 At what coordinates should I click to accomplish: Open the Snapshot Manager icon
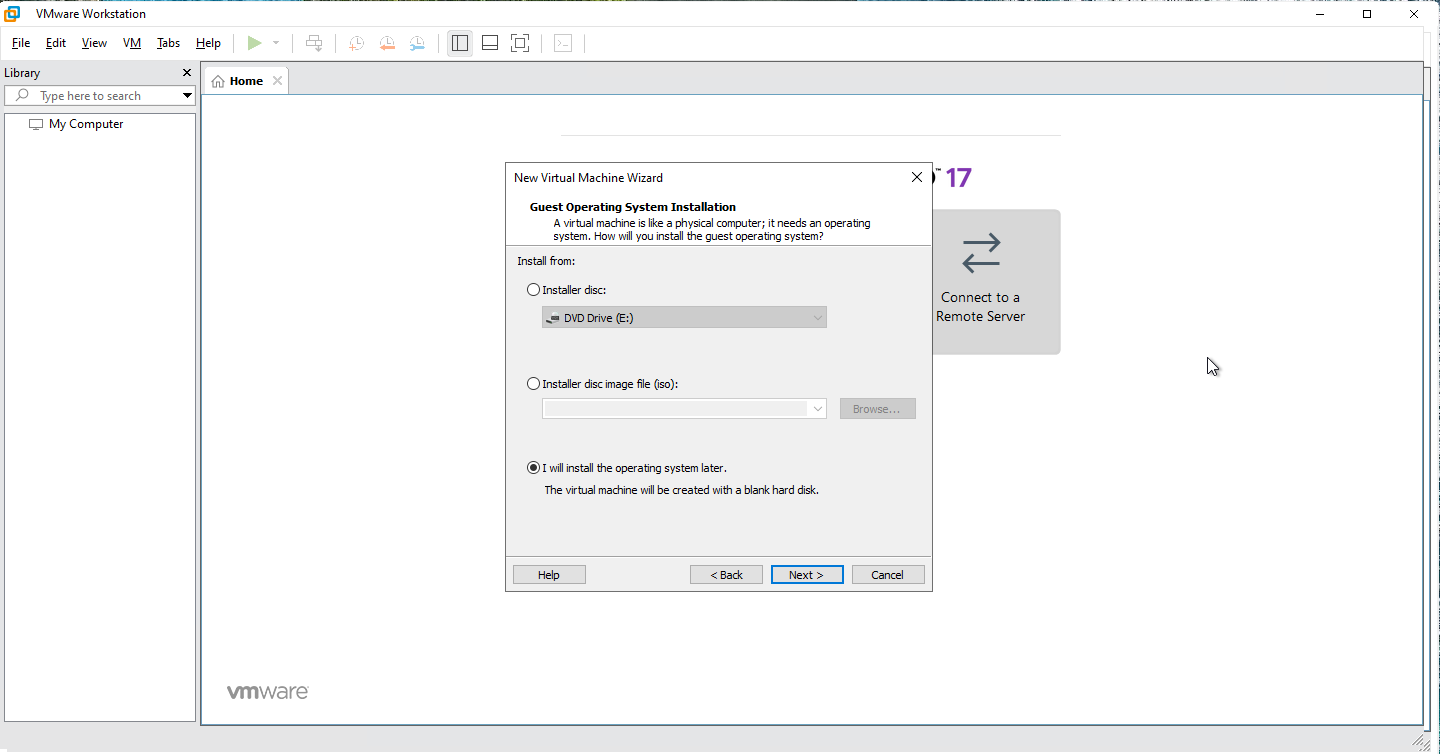tap(417, 43)
